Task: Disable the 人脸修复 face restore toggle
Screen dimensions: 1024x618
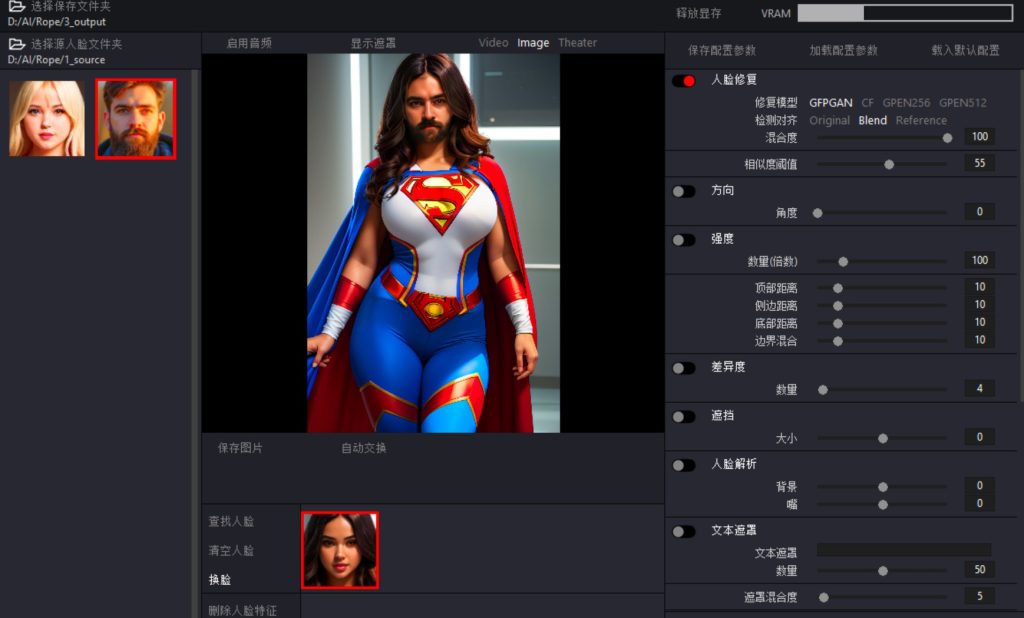Action: 684,81
